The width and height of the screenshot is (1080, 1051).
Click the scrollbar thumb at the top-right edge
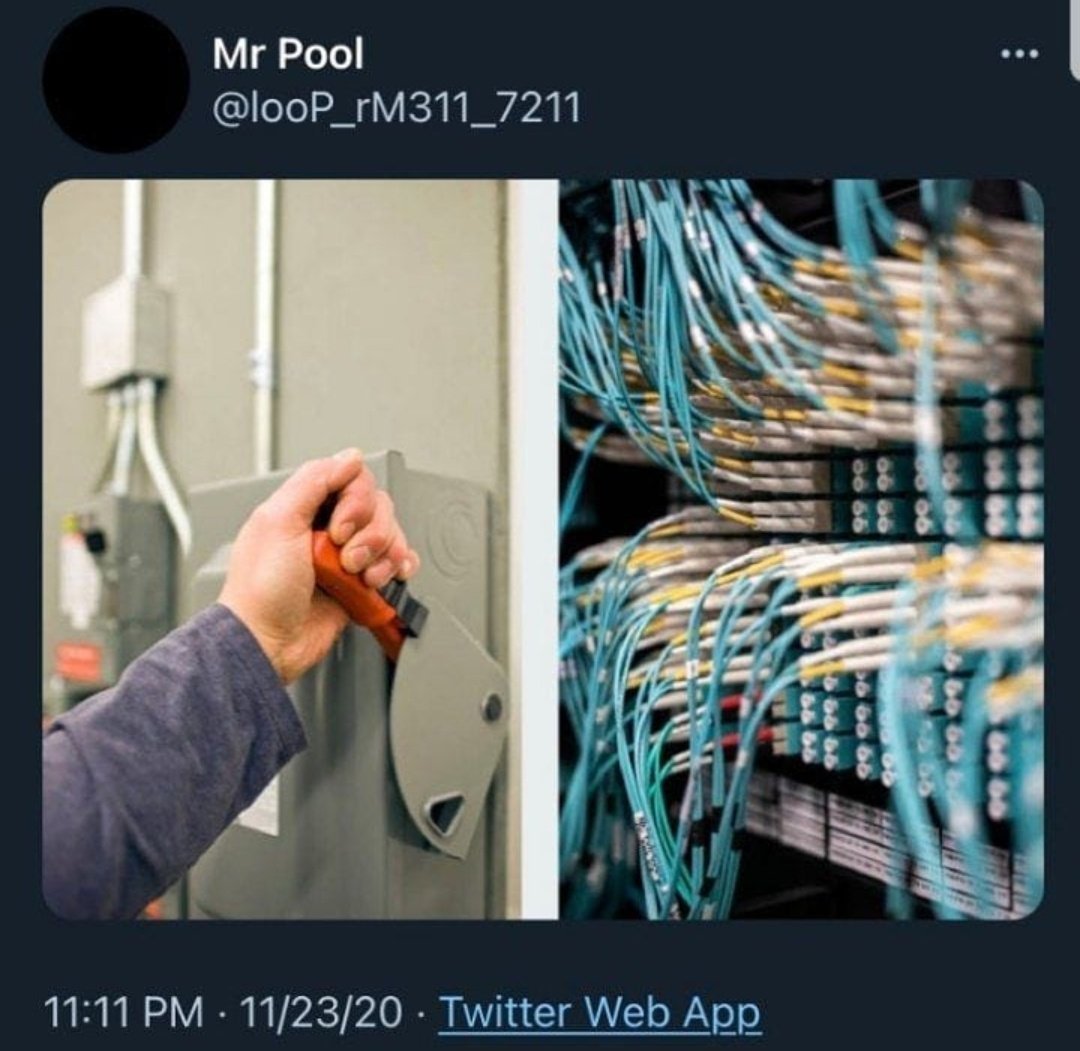coord(1075,40)
